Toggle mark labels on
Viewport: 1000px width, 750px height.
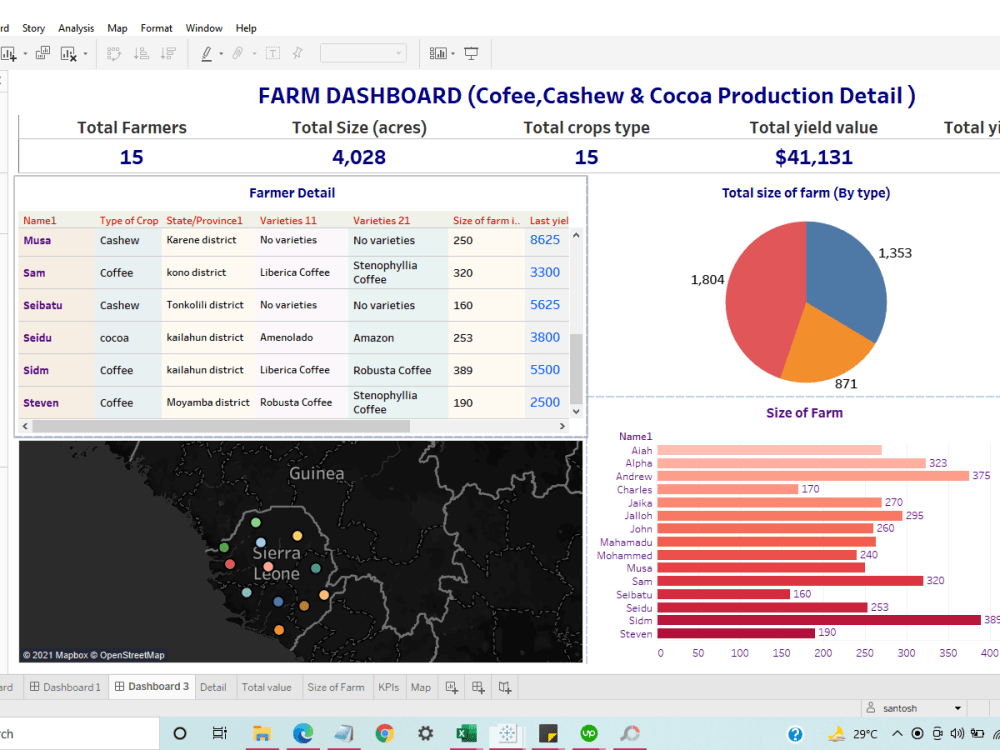click(x=270, y=52)
